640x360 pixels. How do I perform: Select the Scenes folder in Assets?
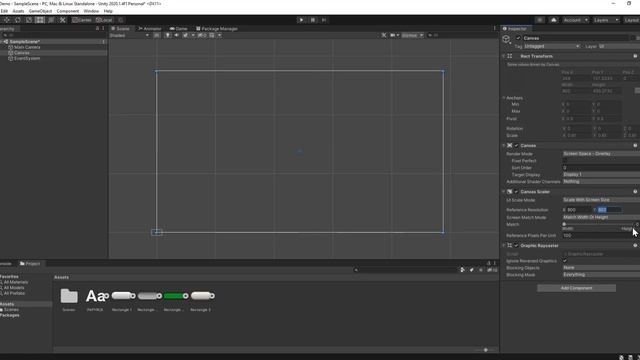[x=69, y=299]
